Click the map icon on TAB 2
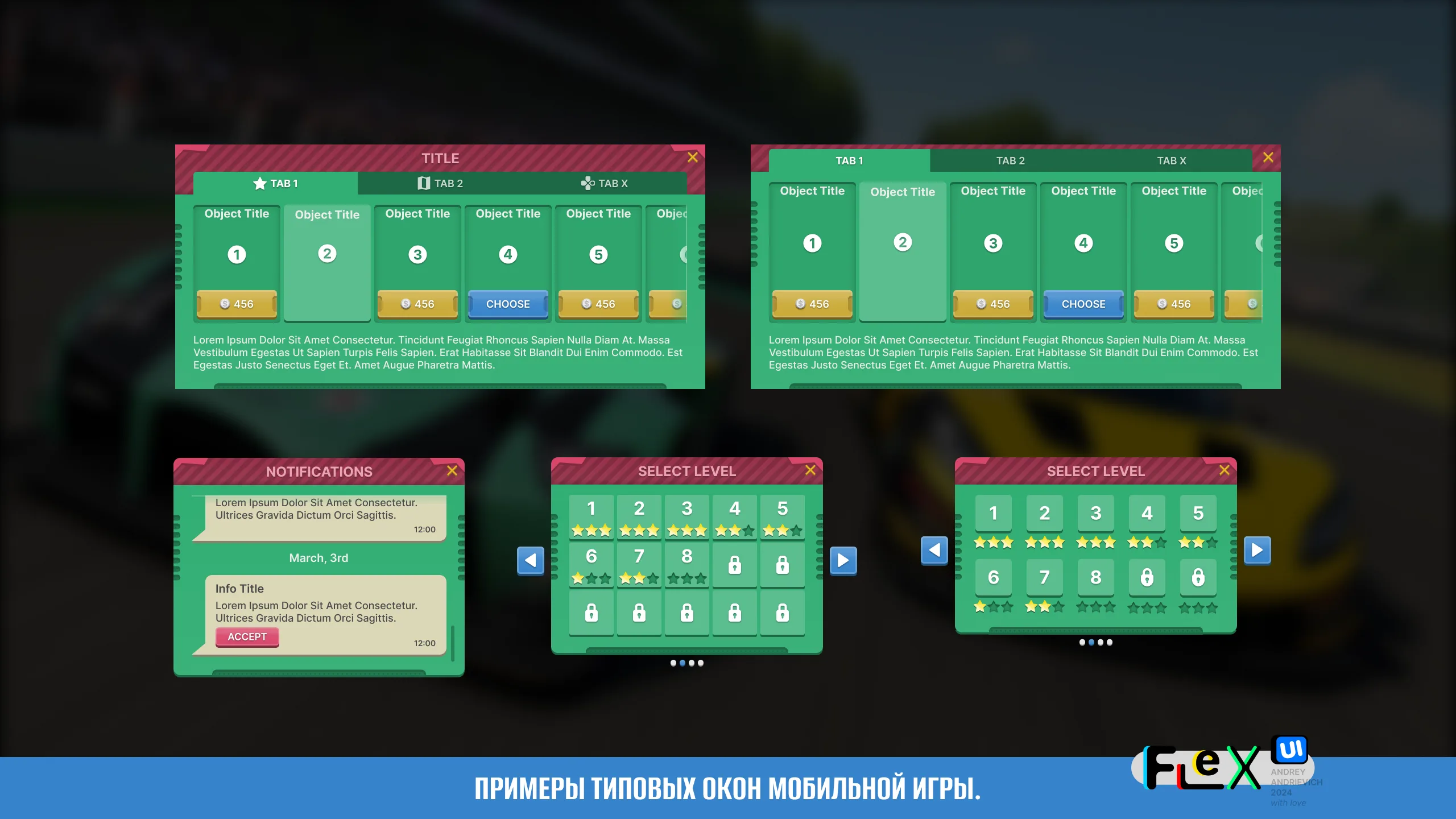 point(423,183)
